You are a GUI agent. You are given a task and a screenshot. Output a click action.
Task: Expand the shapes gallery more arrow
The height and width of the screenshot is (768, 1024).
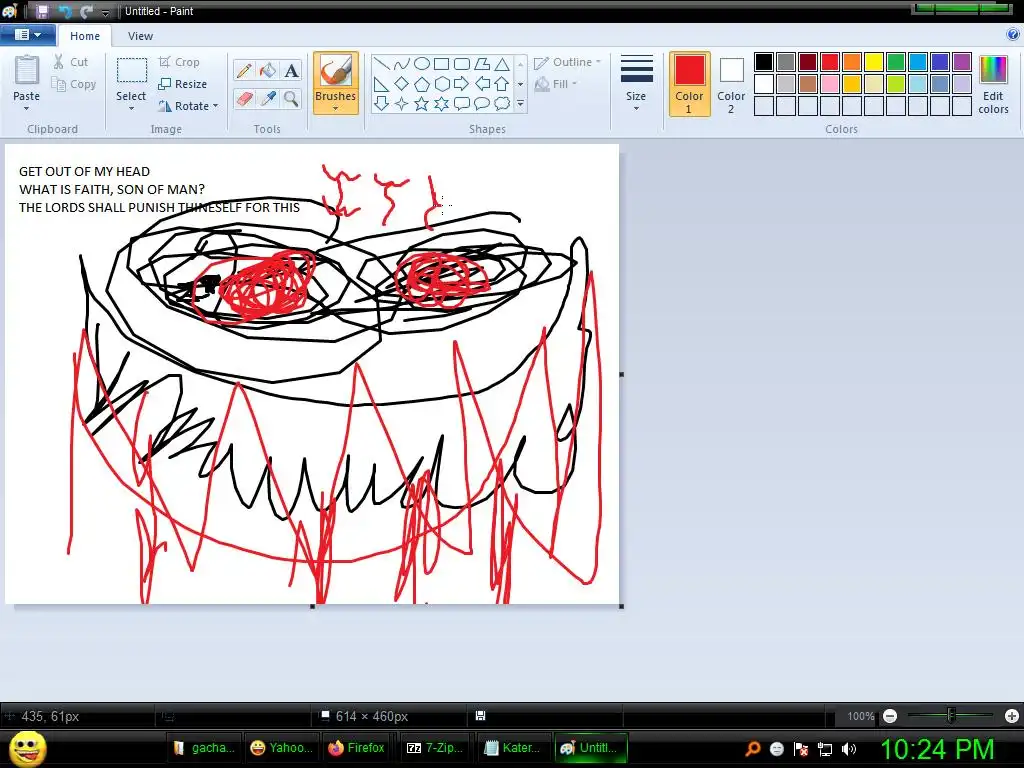click(x=520, y=103)
